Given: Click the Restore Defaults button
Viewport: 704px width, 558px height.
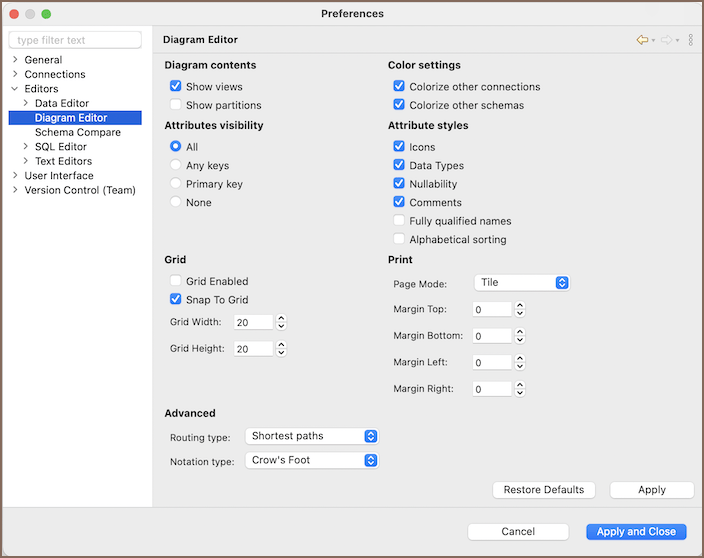Looking at the screenshot, I should 544,490.
